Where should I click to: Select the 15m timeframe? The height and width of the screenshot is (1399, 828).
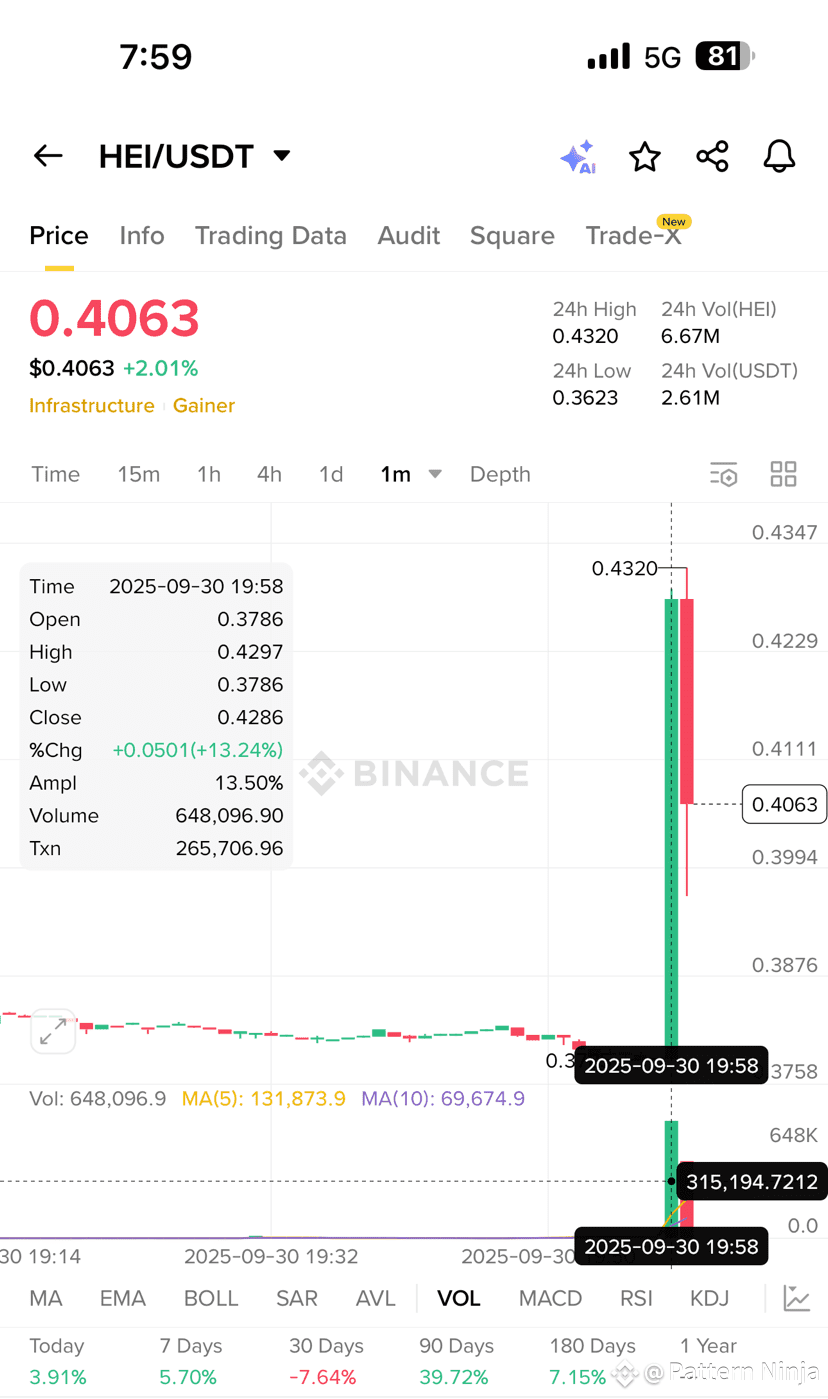pos(139,474)
